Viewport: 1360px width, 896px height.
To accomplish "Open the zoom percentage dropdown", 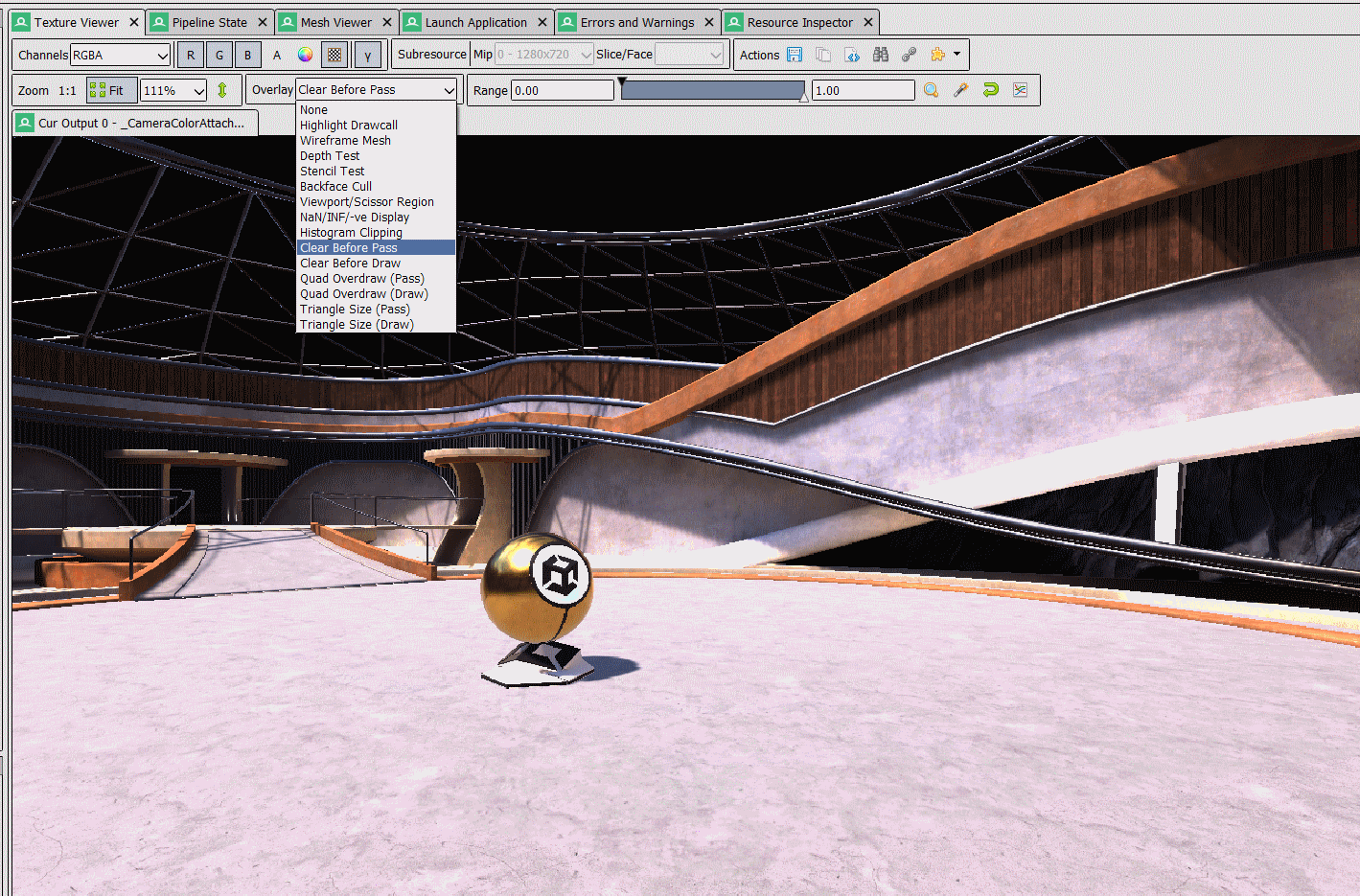I will coord(173,89).
